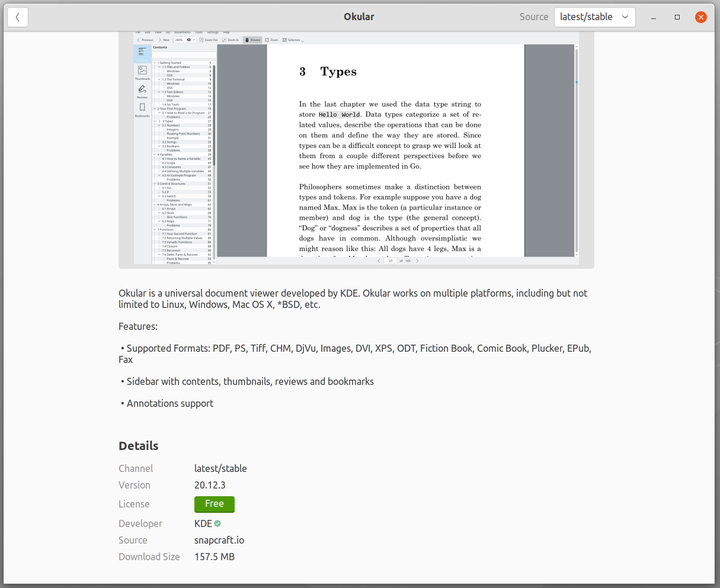Image resolution: width=720 pixels, height=588 pixels.
Task: Click the License label in Details
Action: (x=134, y=504)
